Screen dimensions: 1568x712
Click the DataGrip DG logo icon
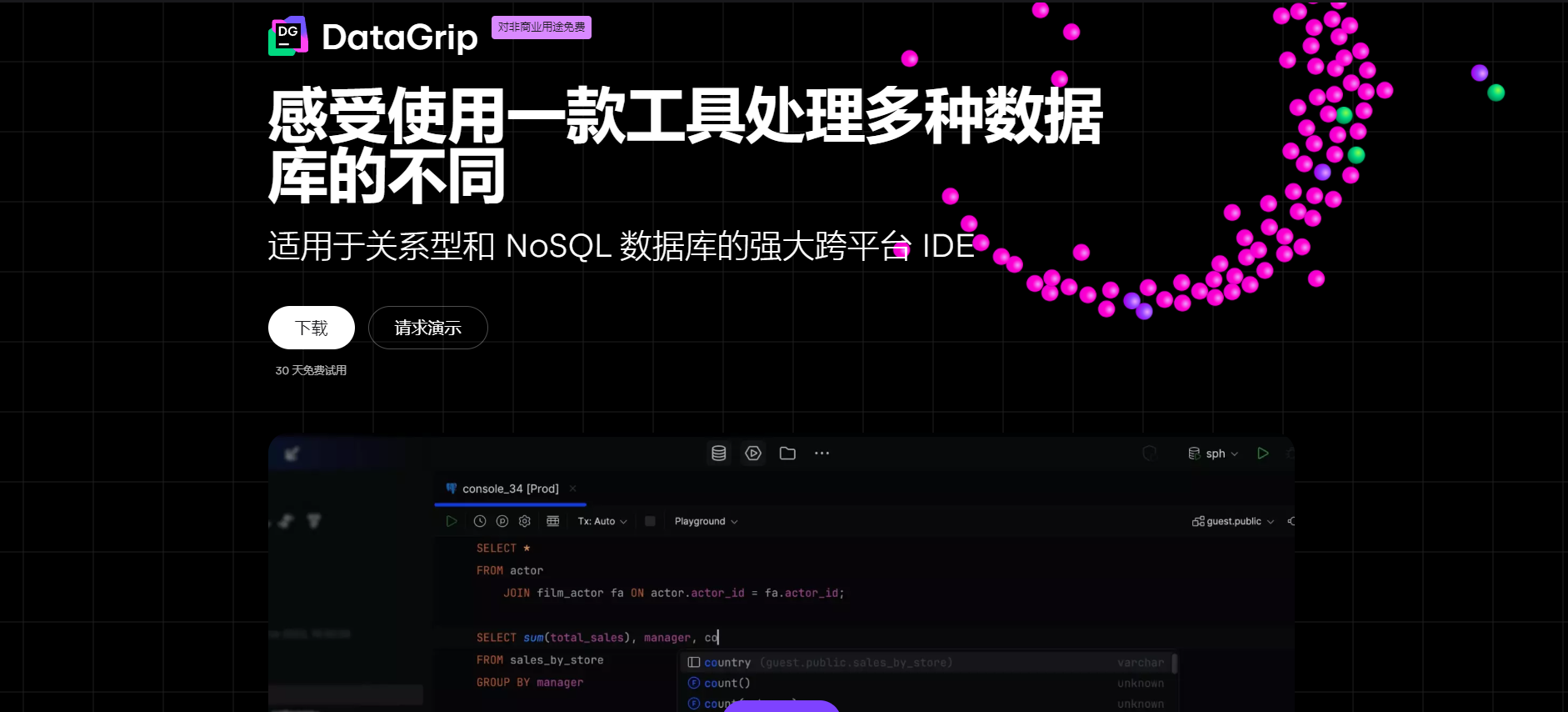pyautogui.click(x=288, y=37)
